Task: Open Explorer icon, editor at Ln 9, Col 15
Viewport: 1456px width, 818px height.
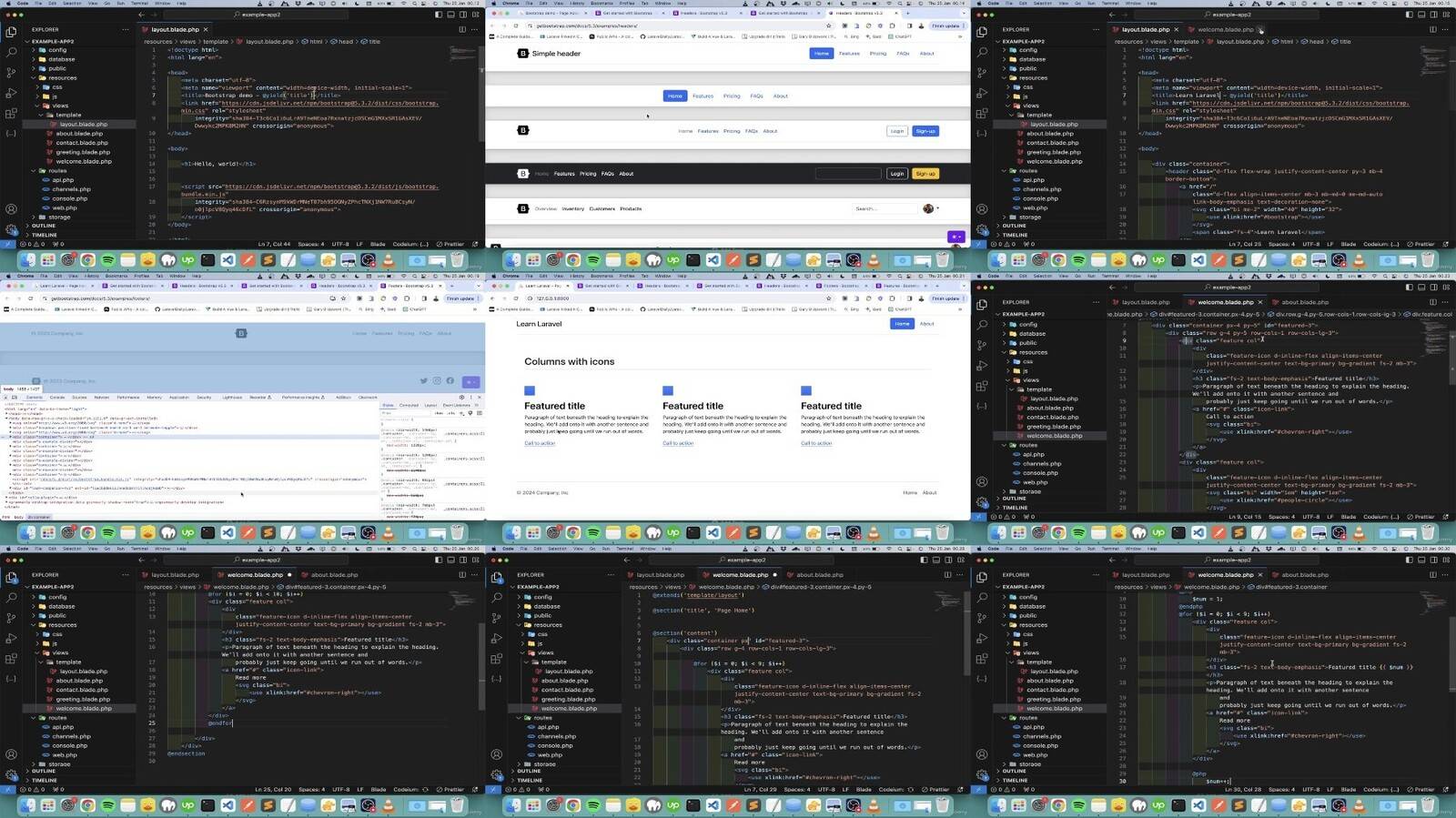Action: (x=982, y=304)
